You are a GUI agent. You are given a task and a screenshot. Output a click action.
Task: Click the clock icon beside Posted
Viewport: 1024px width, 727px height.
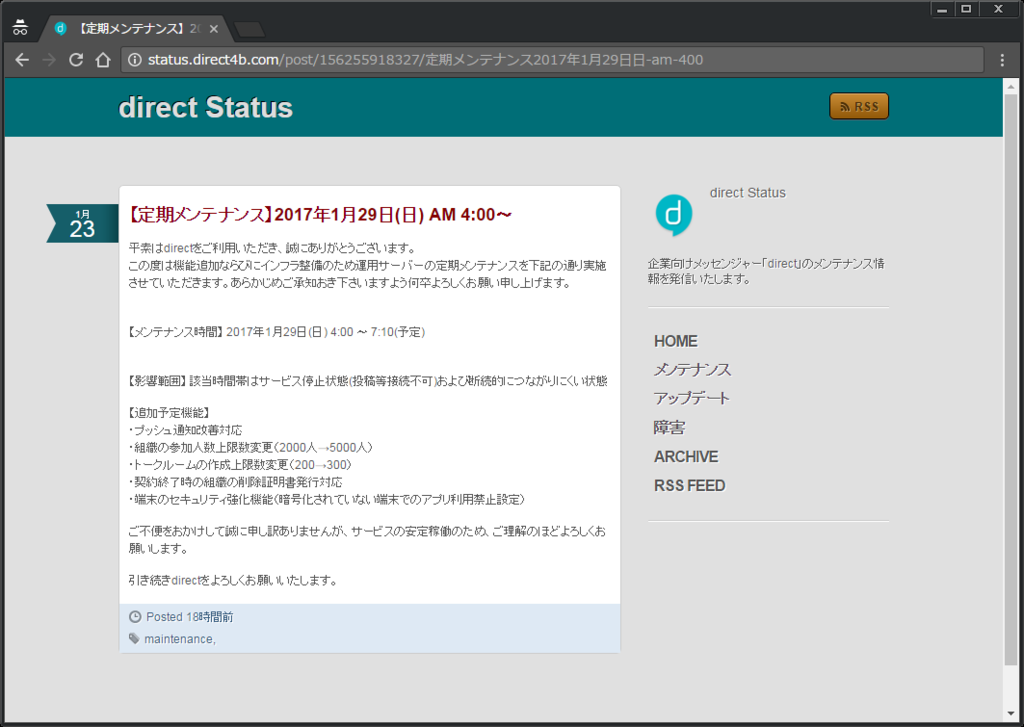135,617
